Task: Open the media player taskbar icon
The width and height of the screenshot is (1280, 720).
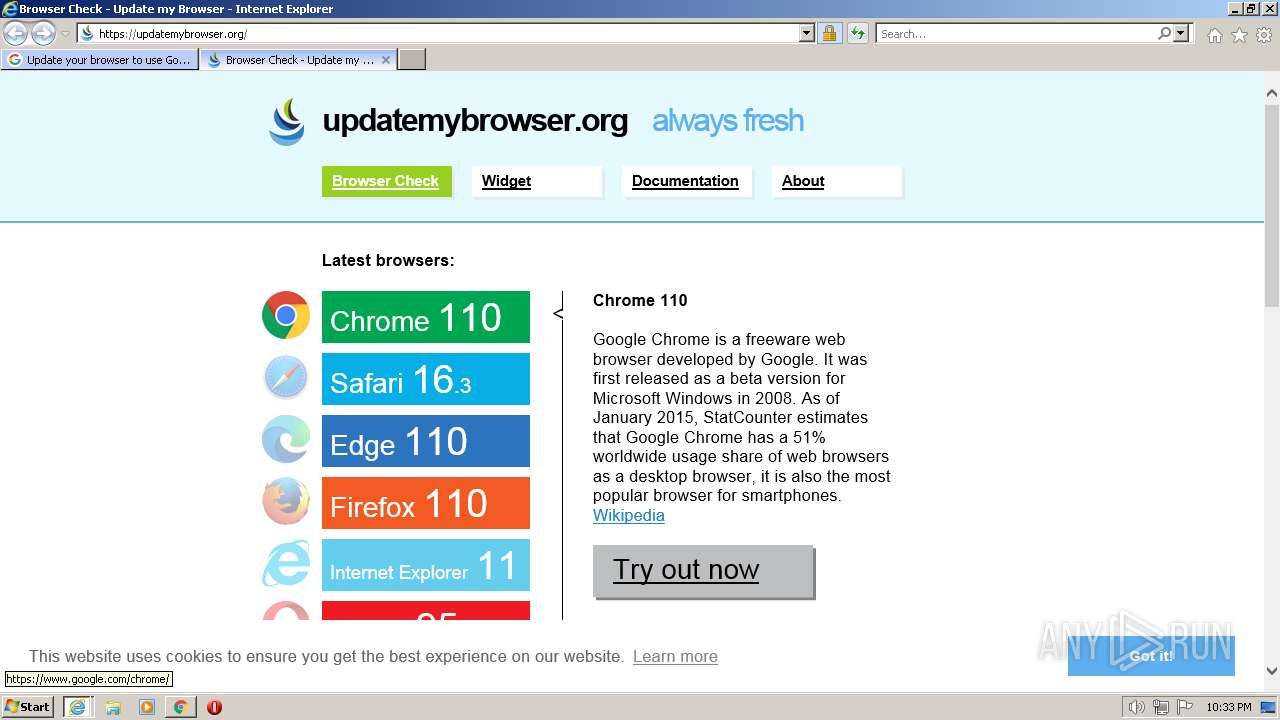Action: coord(147,707)
